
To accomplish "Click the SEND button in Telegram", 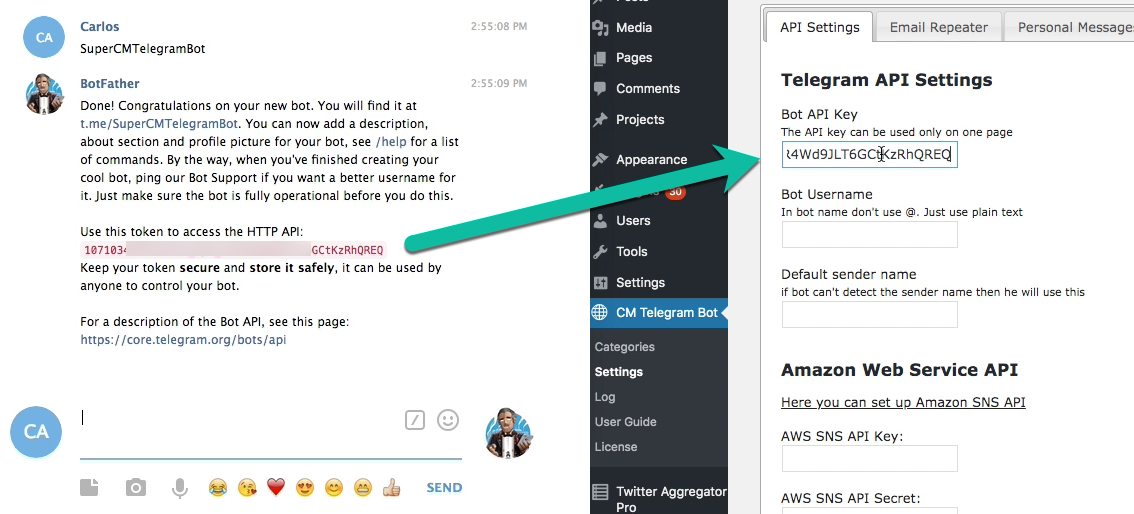I will click(x=444, y=488).
